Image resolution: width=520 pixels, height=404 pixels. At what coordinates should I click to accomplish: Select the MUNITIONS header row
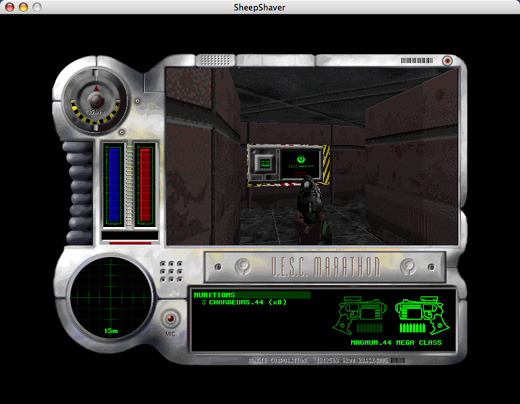(x=252, y=295)
